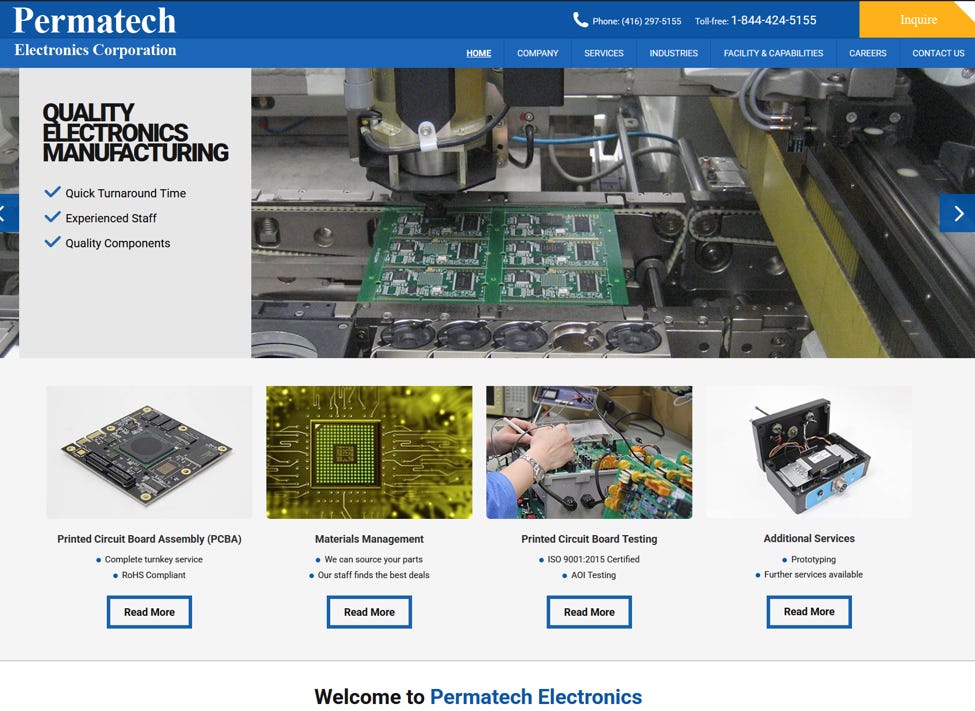
Task: Click the phone handset icon in header
Action: (x=580, y=20)
